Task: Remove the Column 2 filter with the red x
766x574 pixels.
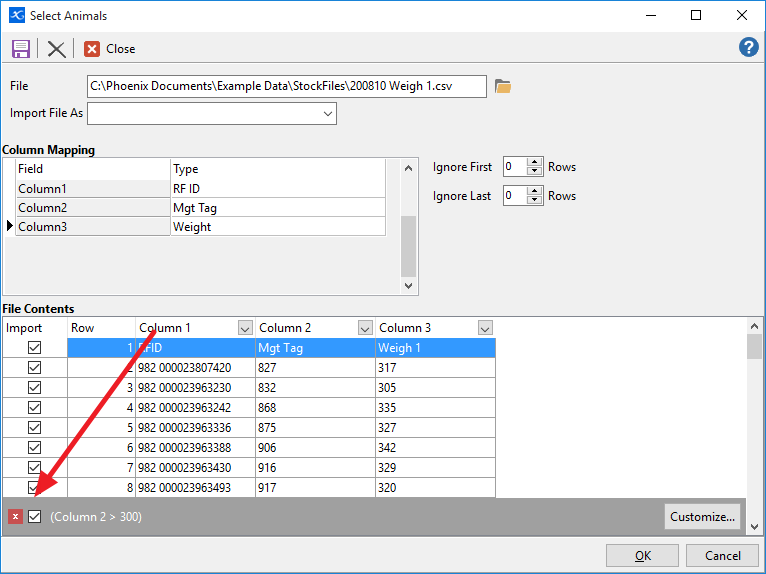Action: pyautogui.click(x=15, y=516)
